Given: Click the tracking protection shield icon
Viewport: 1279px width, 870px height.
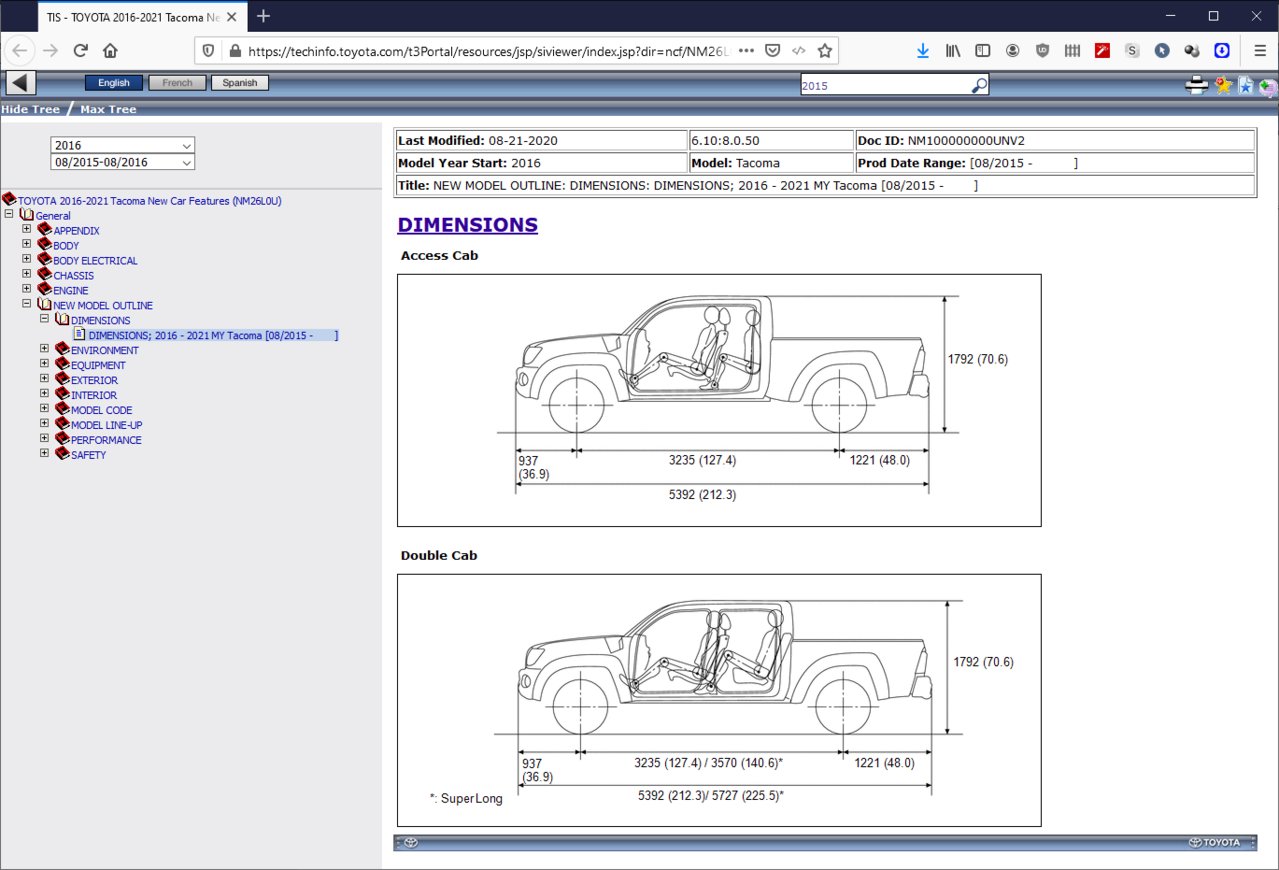Looking at the screenshot, I should click(208, 50).
